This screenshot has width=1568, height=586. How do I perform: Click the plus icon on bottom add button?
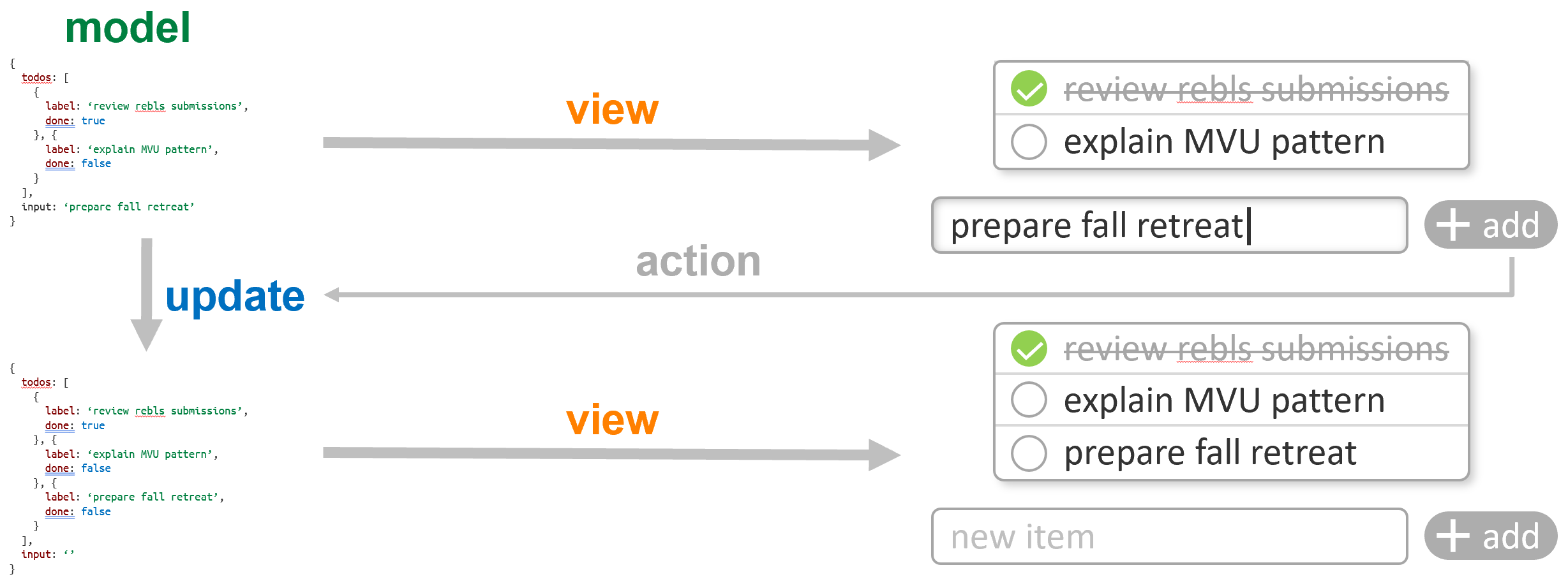1452,536
